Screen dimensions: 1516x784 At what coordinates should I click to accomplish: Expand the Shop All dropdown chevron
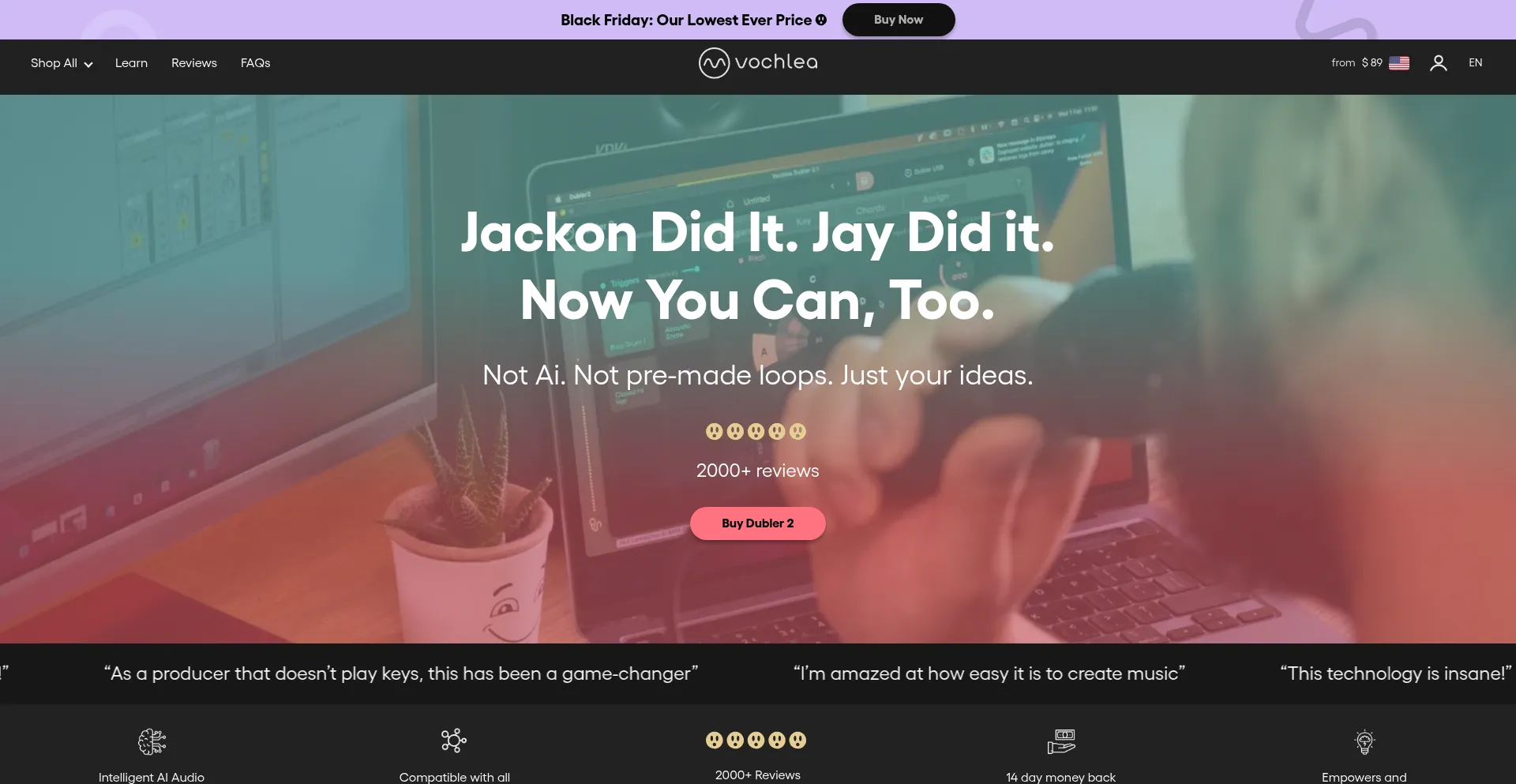[88, 64]
